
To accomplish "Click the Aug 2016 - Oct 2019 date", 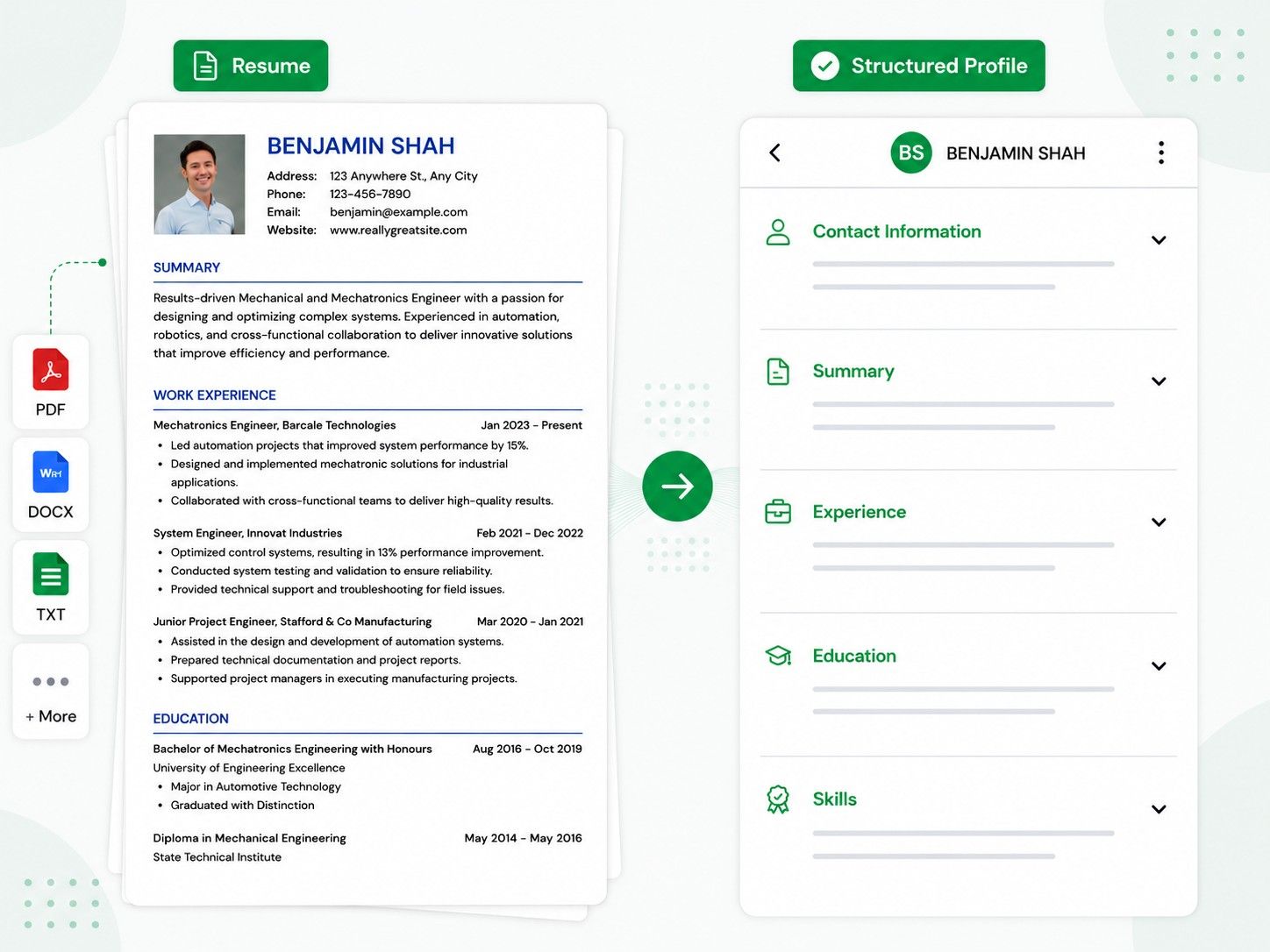I will pyautogui.click(x=527, y=749).
